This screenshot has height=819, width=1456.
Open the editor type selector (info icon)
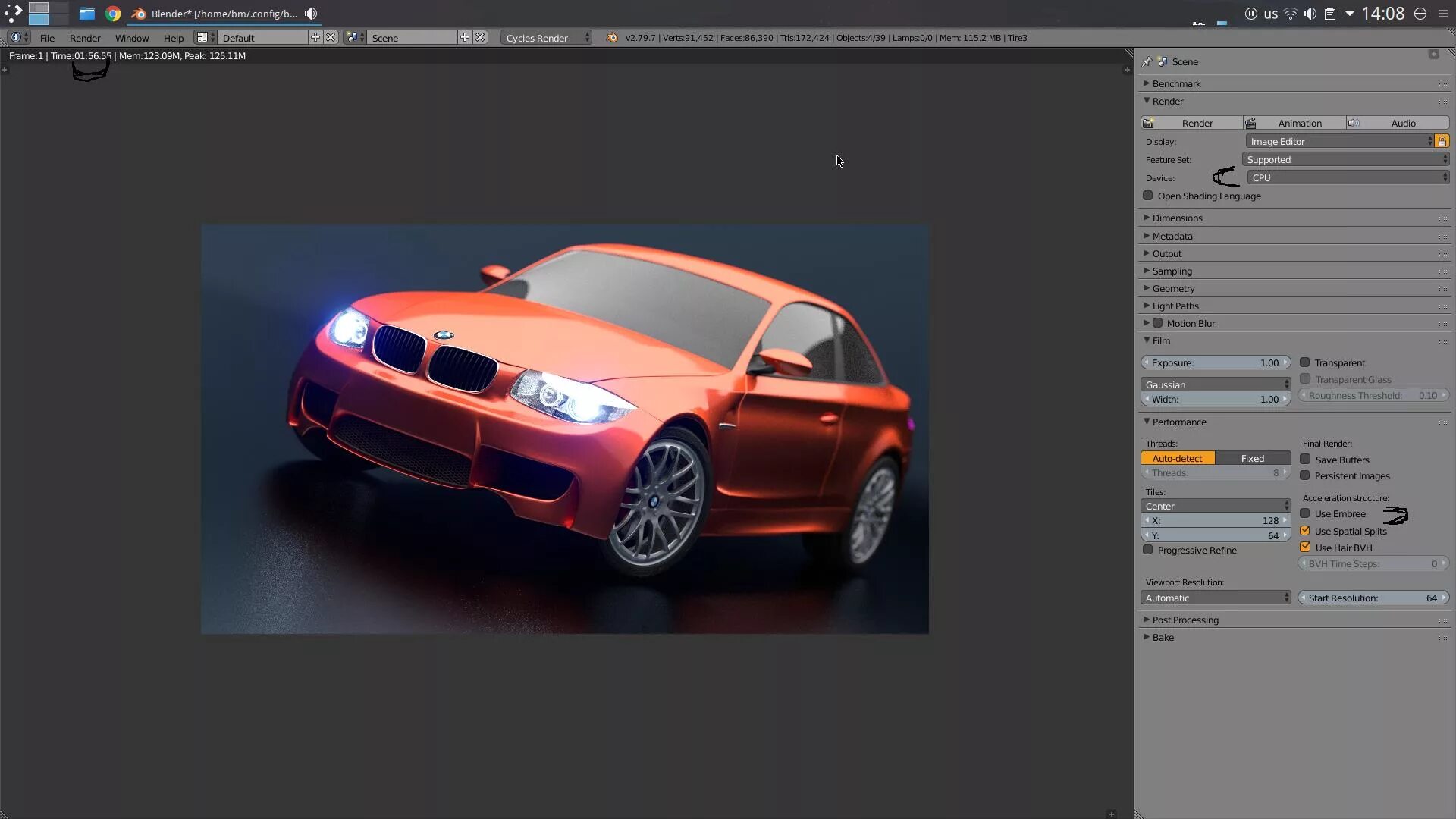pos(19,37)
